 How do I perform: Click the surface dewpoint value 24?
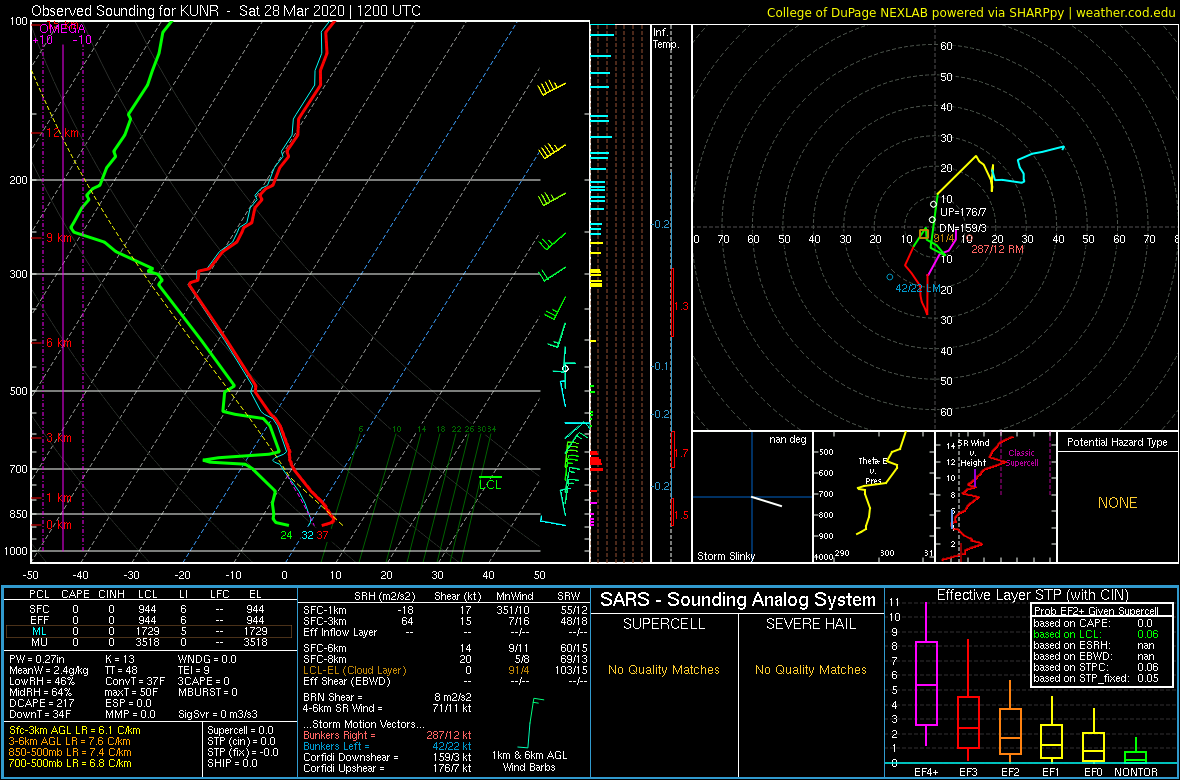click(286, 535)
